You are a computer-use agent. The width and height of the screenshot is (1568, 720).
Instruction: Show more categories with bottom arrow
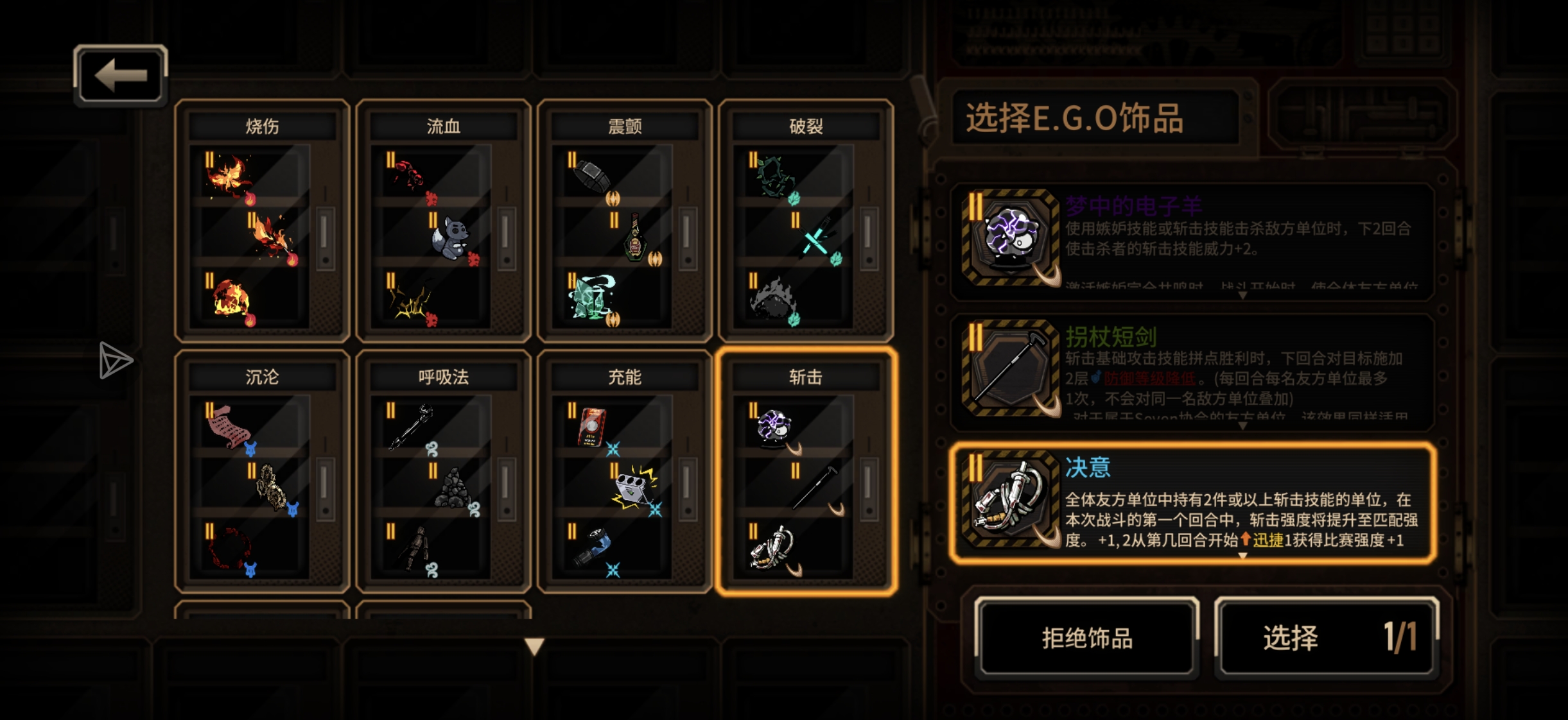click(534, 646)
